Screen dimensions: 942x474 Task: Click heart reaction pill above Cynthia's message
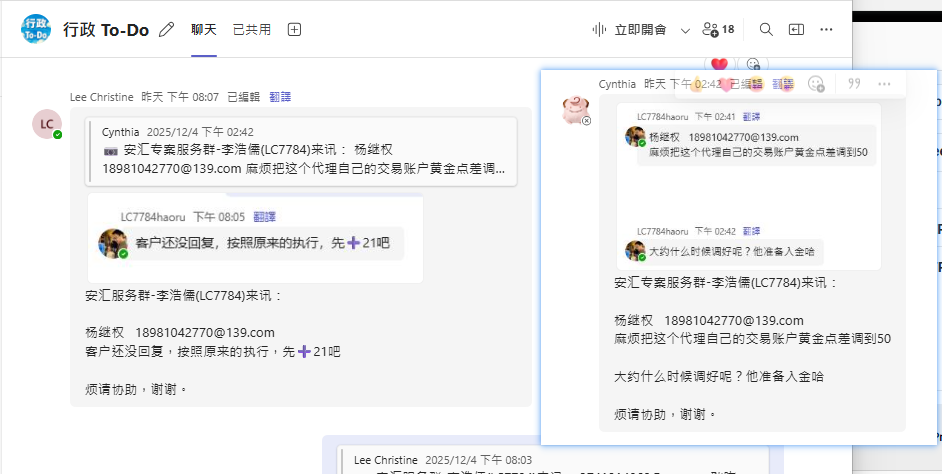719,64
